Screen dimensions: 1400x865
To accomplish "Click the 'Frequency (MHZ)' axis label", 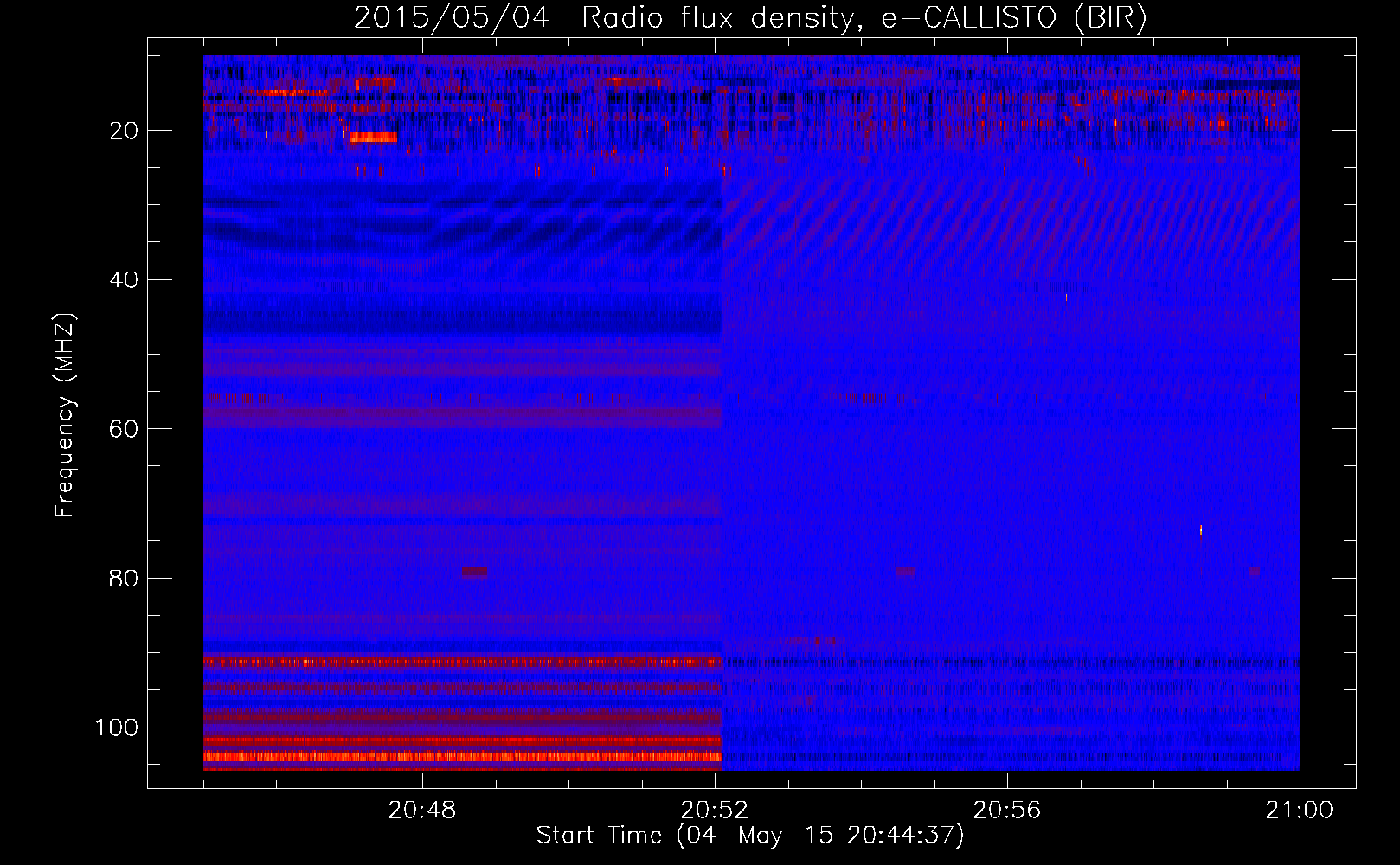I will point(65,414).
